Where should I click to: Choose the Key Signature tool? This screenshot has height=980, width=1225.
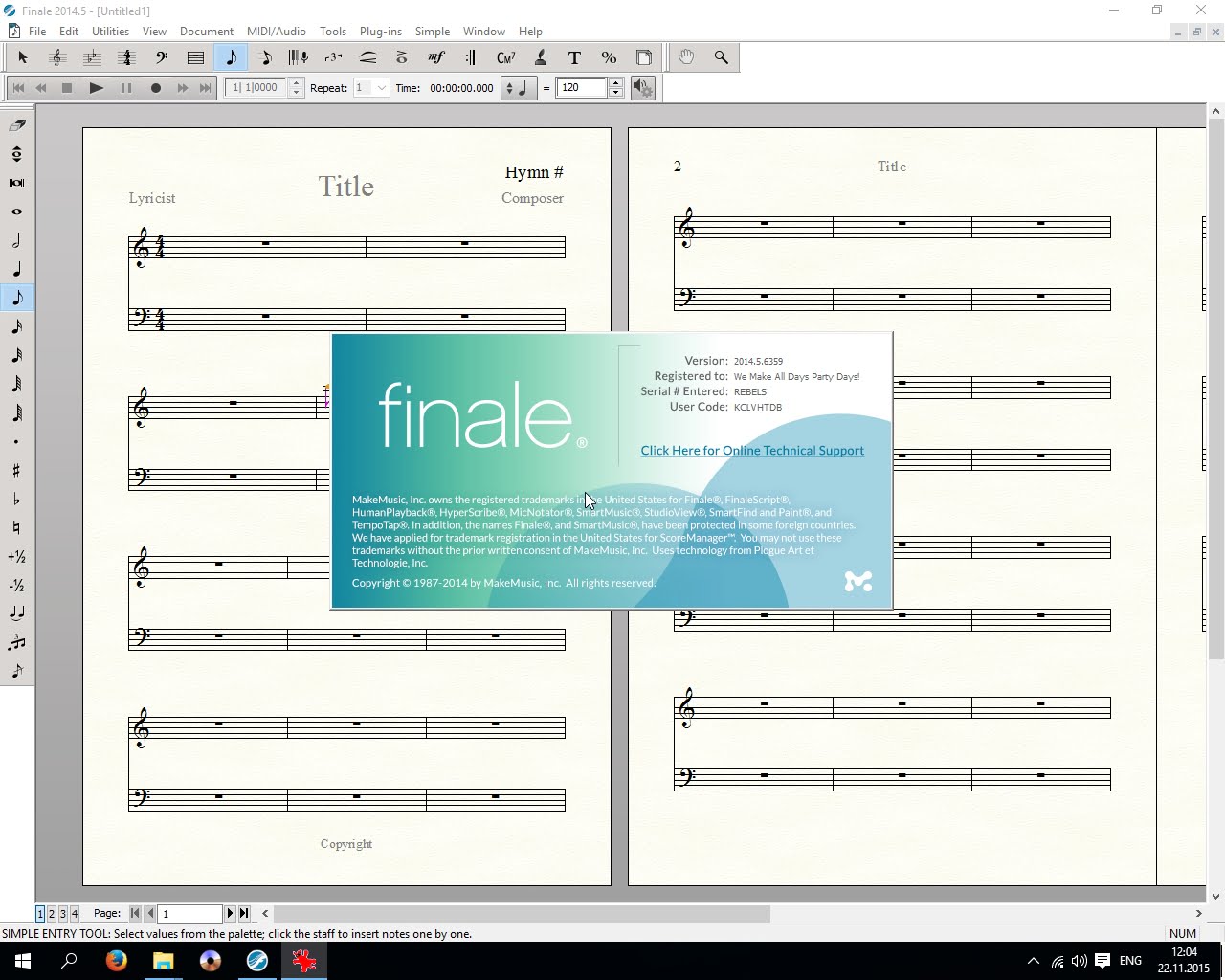tap(92, 57)
